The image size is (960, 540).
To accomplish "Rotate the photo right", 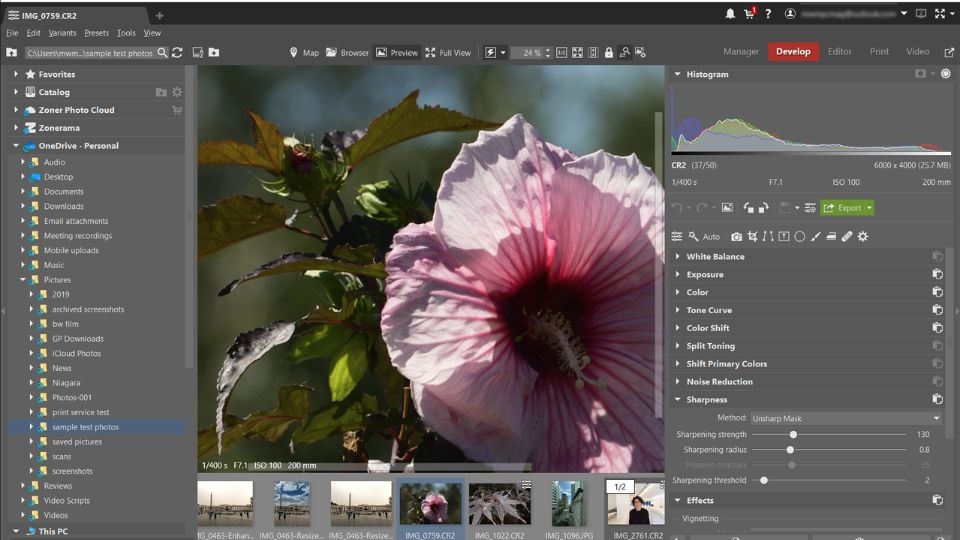I will tap(763, 208).
